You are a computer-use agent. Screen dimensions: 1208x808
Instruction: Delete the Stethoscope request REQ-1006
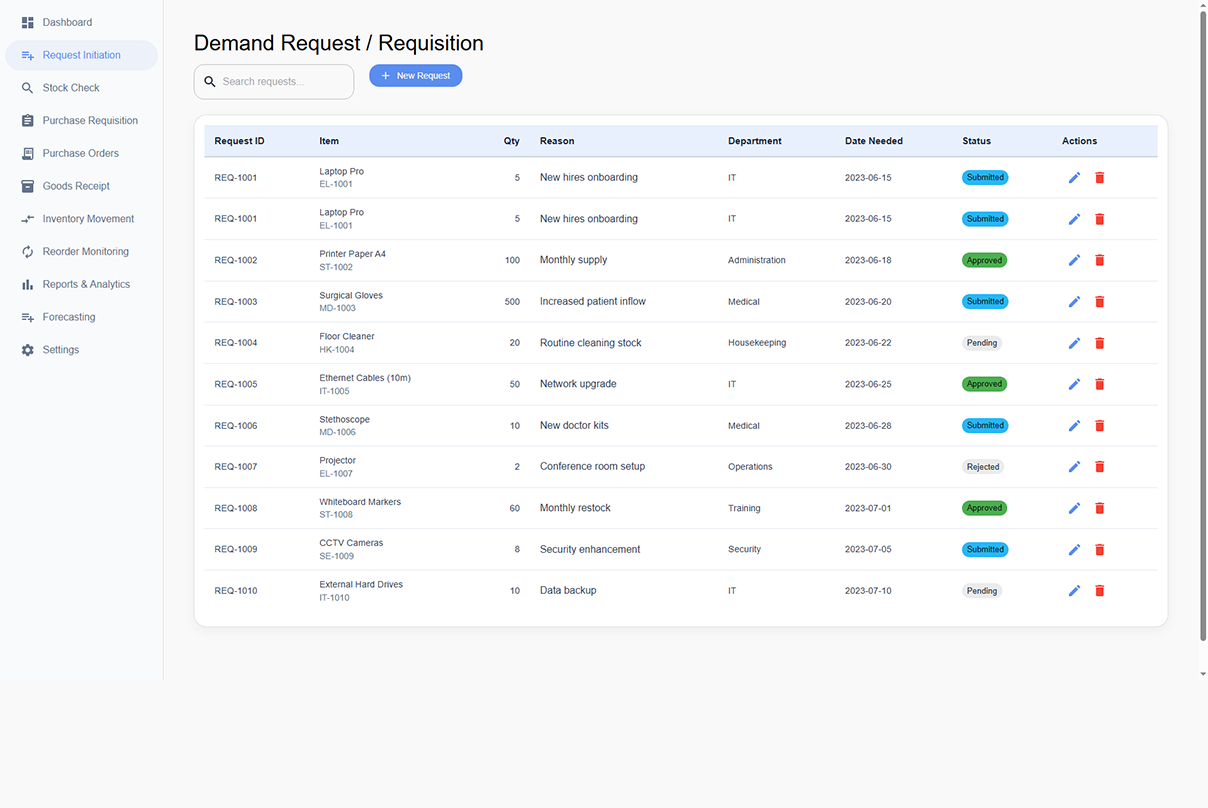[x=1100, y=425]
